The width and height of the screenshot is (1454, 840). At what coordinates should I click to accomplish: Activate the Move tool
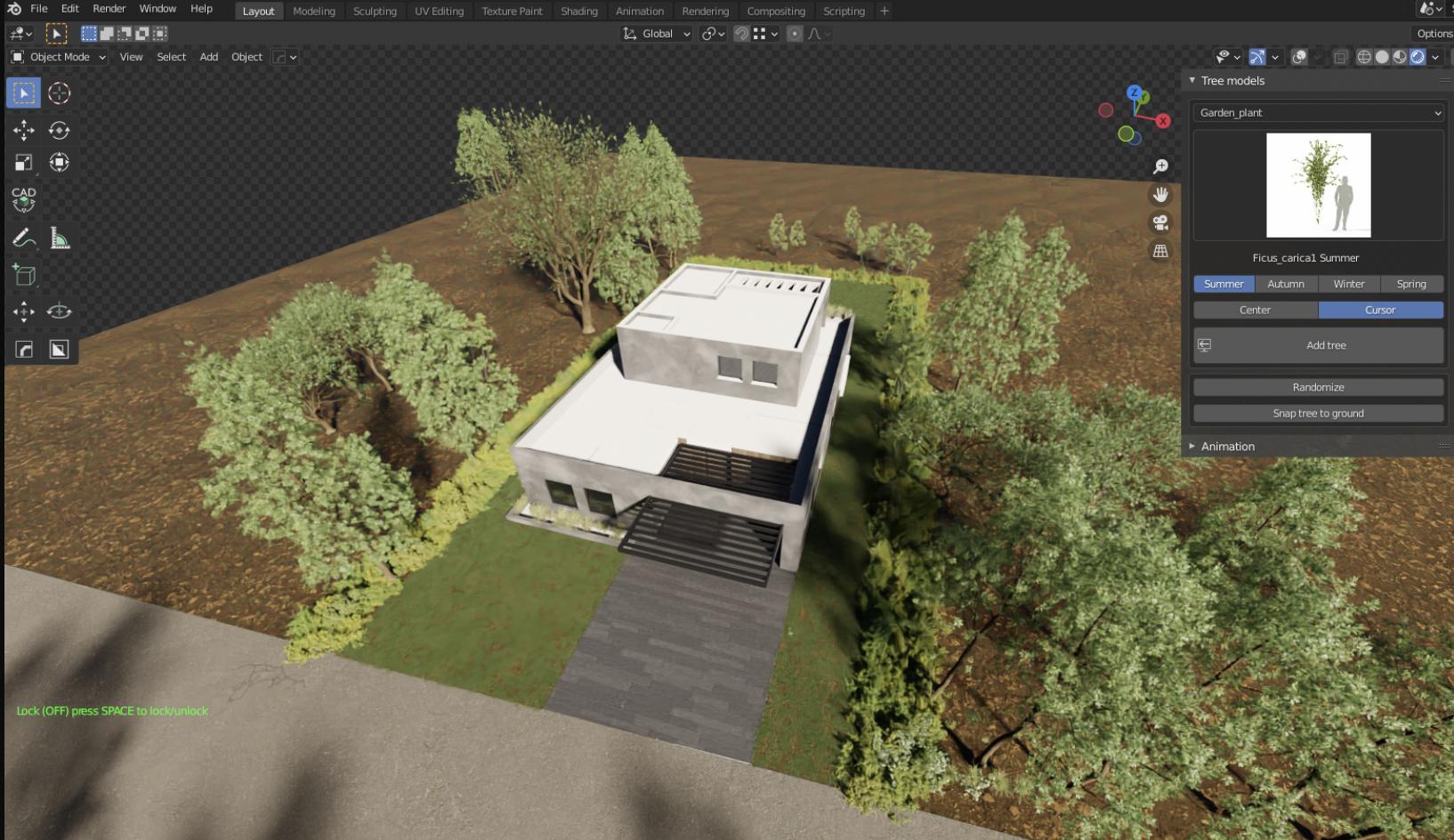tap(24, 130)
